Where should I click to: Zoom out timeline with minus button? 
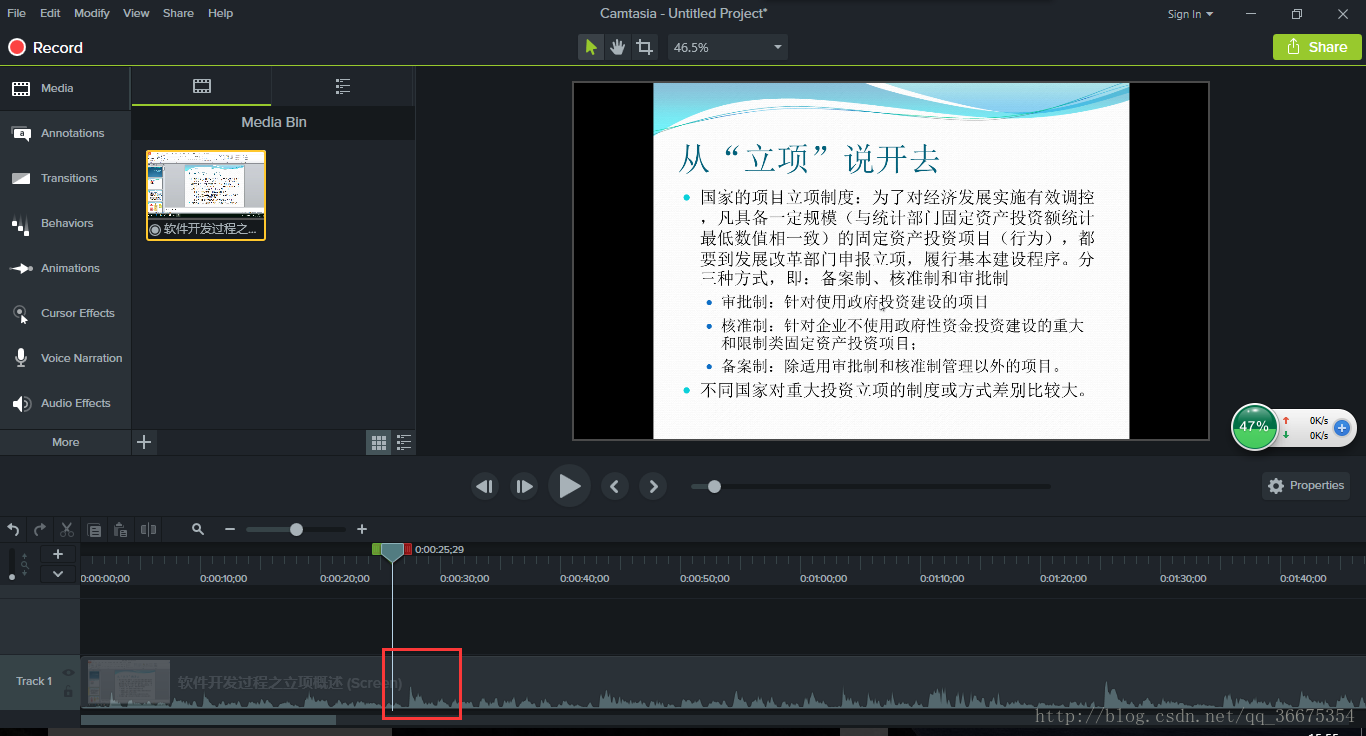pyautogui.click(x=230, y=529)
